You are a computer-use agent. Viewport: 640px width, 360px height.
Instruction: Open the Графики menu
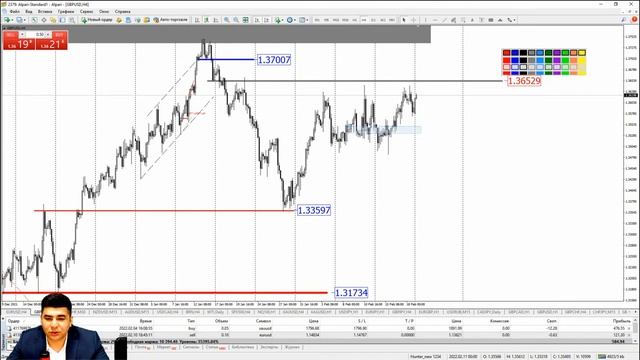tap(66, 11)
